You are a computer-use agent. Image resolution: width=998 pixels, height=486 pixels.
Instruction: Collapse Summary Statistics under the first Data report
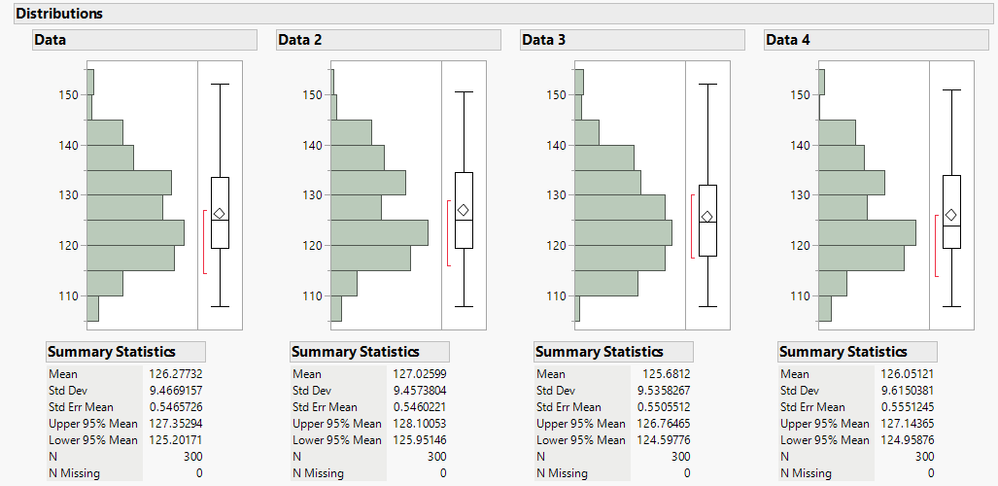pyautogui.click(x=111, y=352)
